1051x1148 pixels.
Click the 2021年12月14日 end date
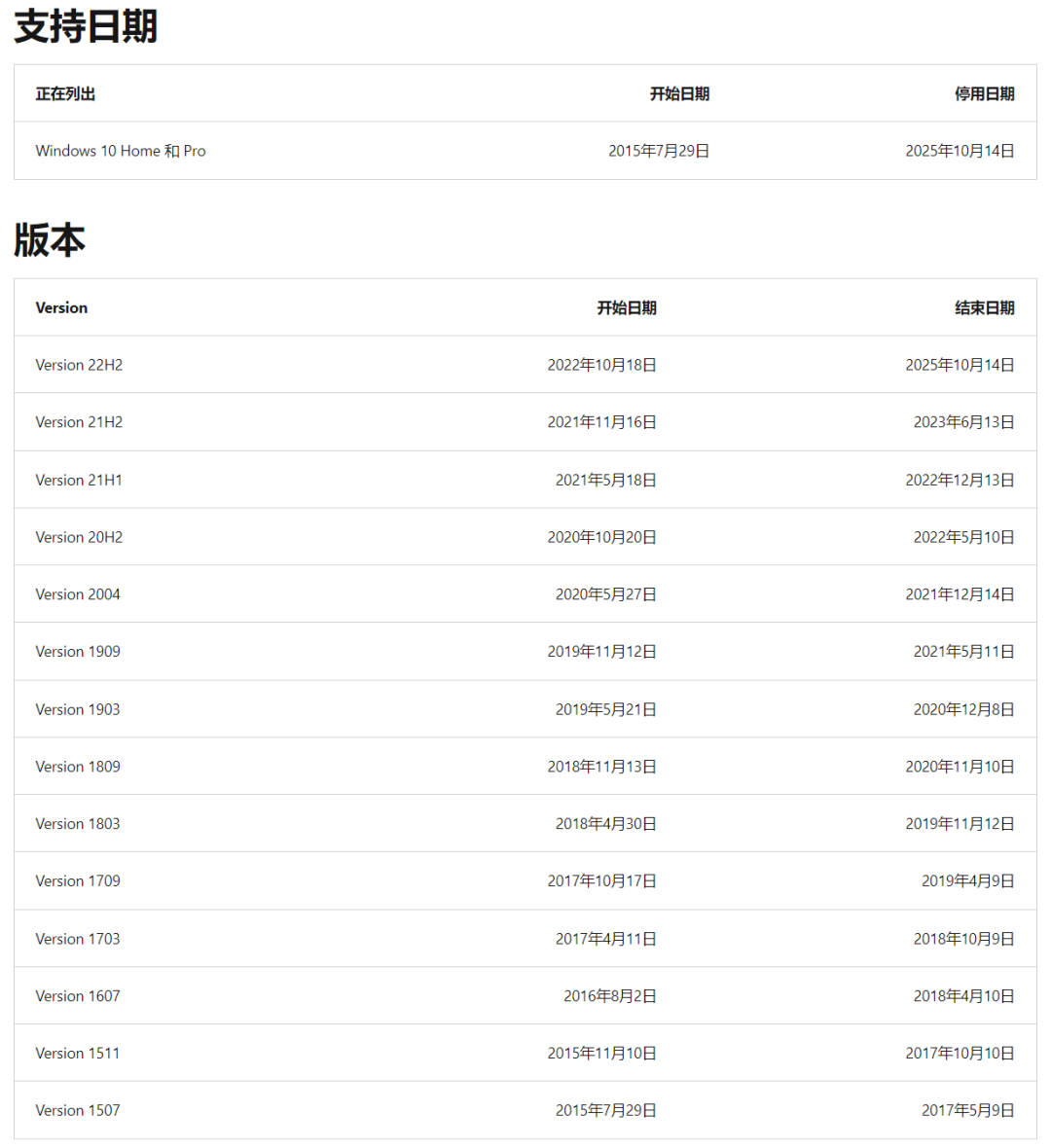pyautogui.click(x=960, y=593)
